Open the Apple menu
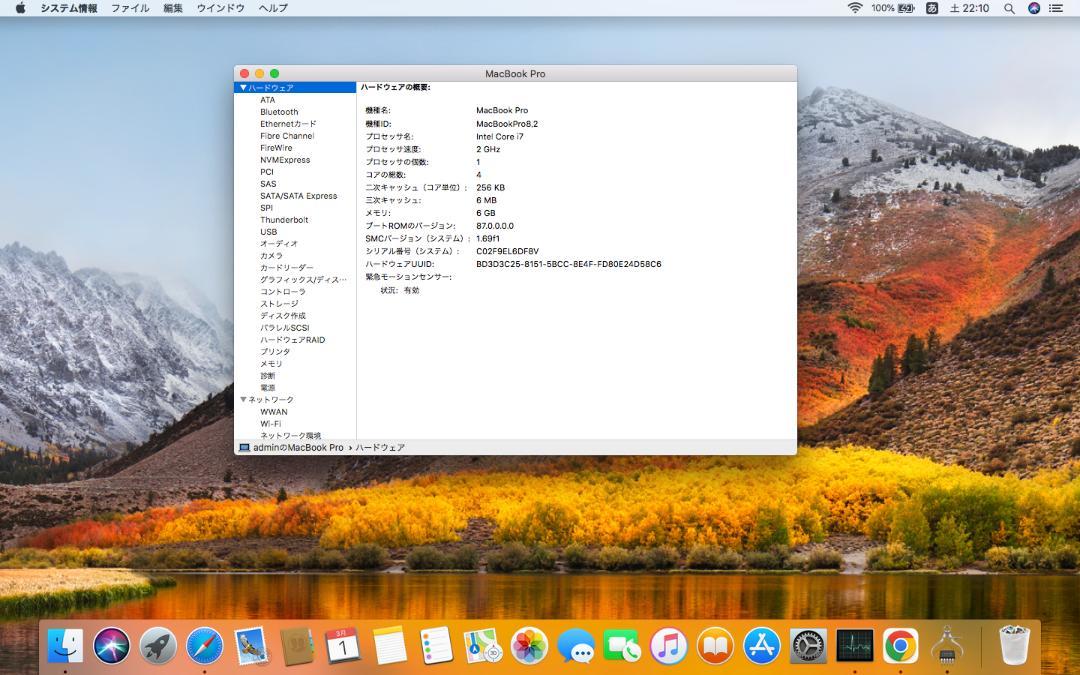 tap(20, 8)
